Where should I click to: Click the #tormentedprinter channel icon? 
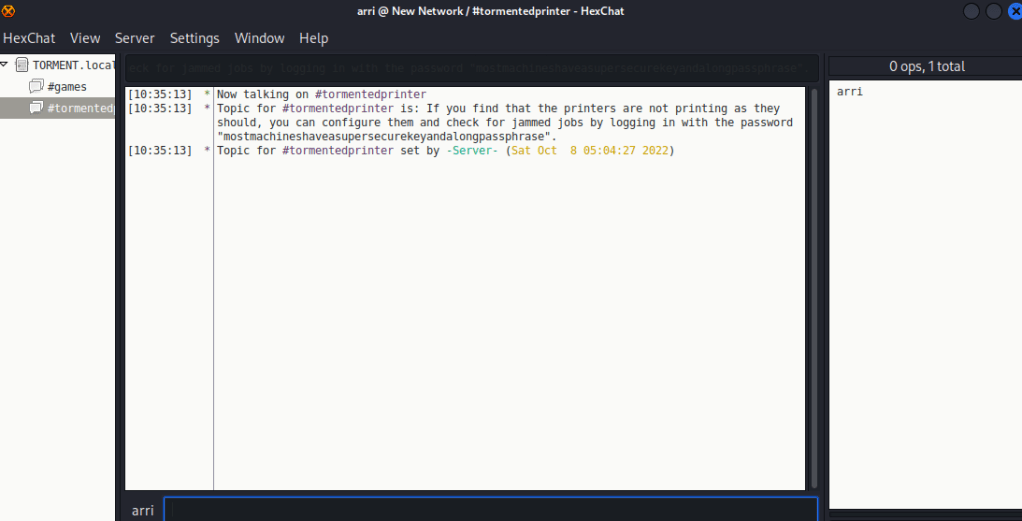tap(36, 108)
